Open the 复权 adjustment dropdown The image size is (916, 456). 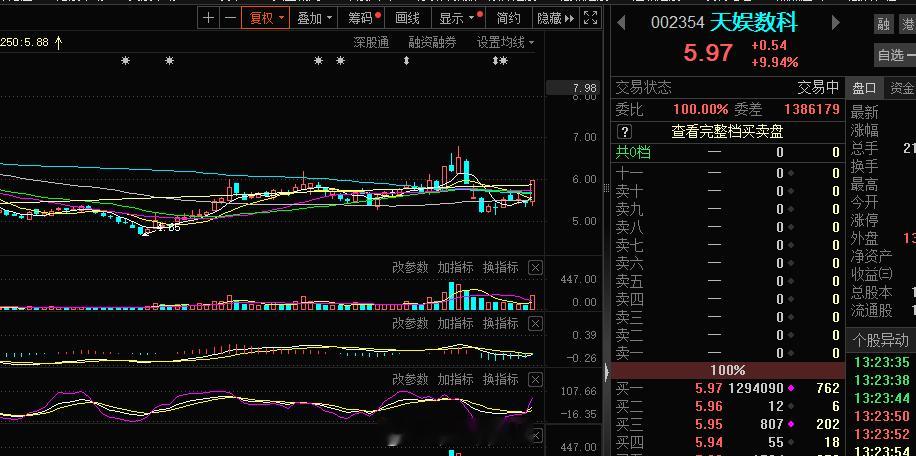[x=266, y=18]
